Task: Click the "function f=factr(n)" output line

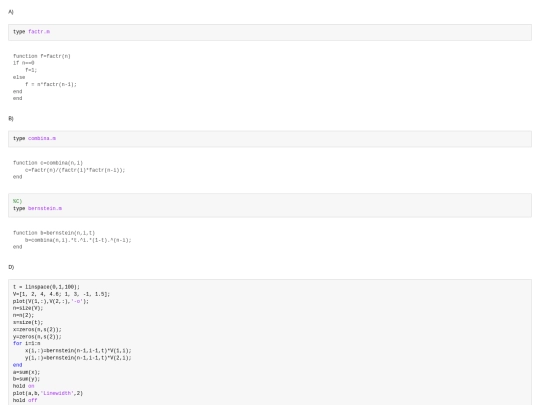Action: 42,56
